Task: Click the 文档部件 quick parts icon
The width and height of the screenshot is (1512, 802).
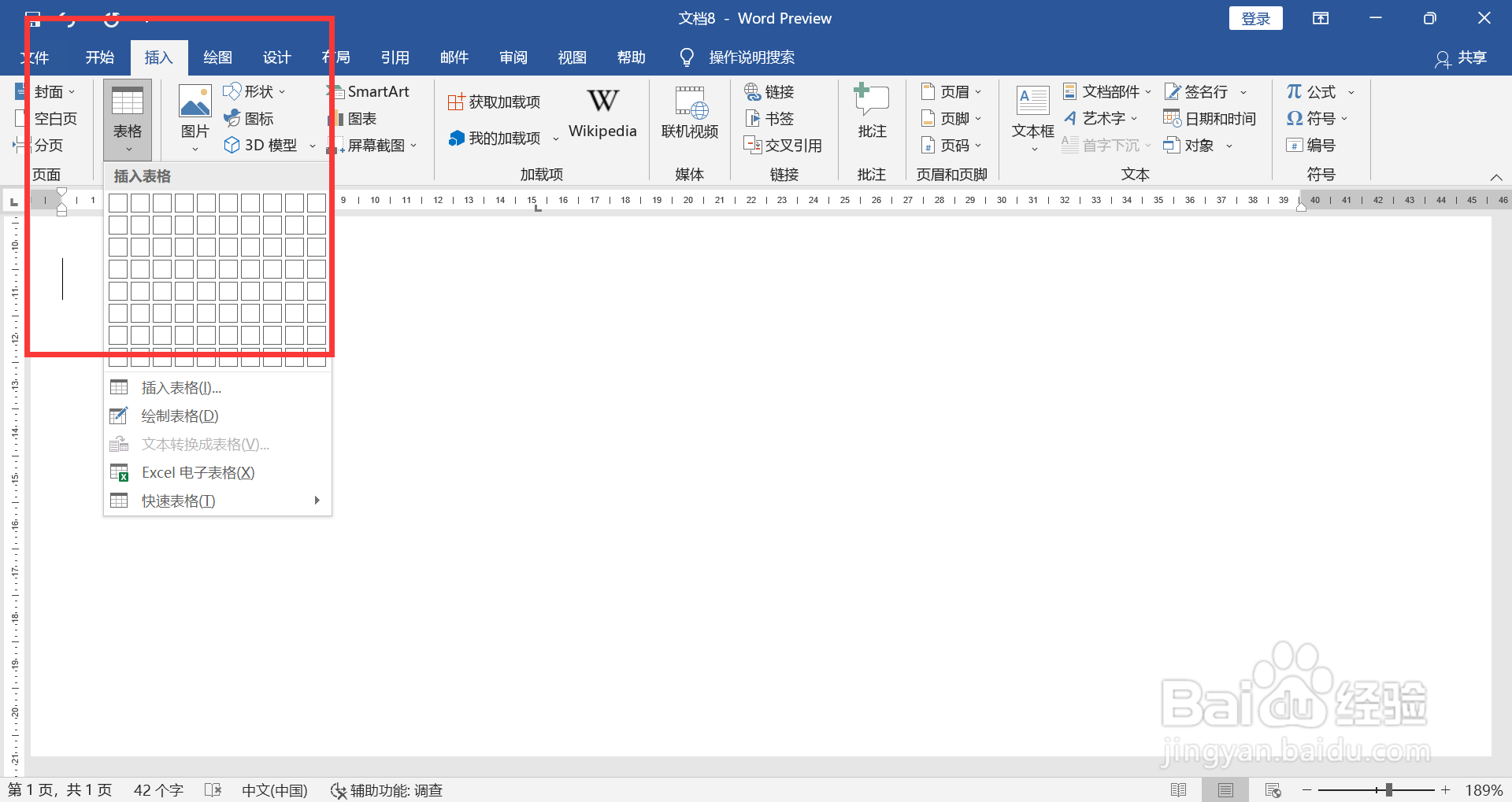Action: [x=1069, y=92]
